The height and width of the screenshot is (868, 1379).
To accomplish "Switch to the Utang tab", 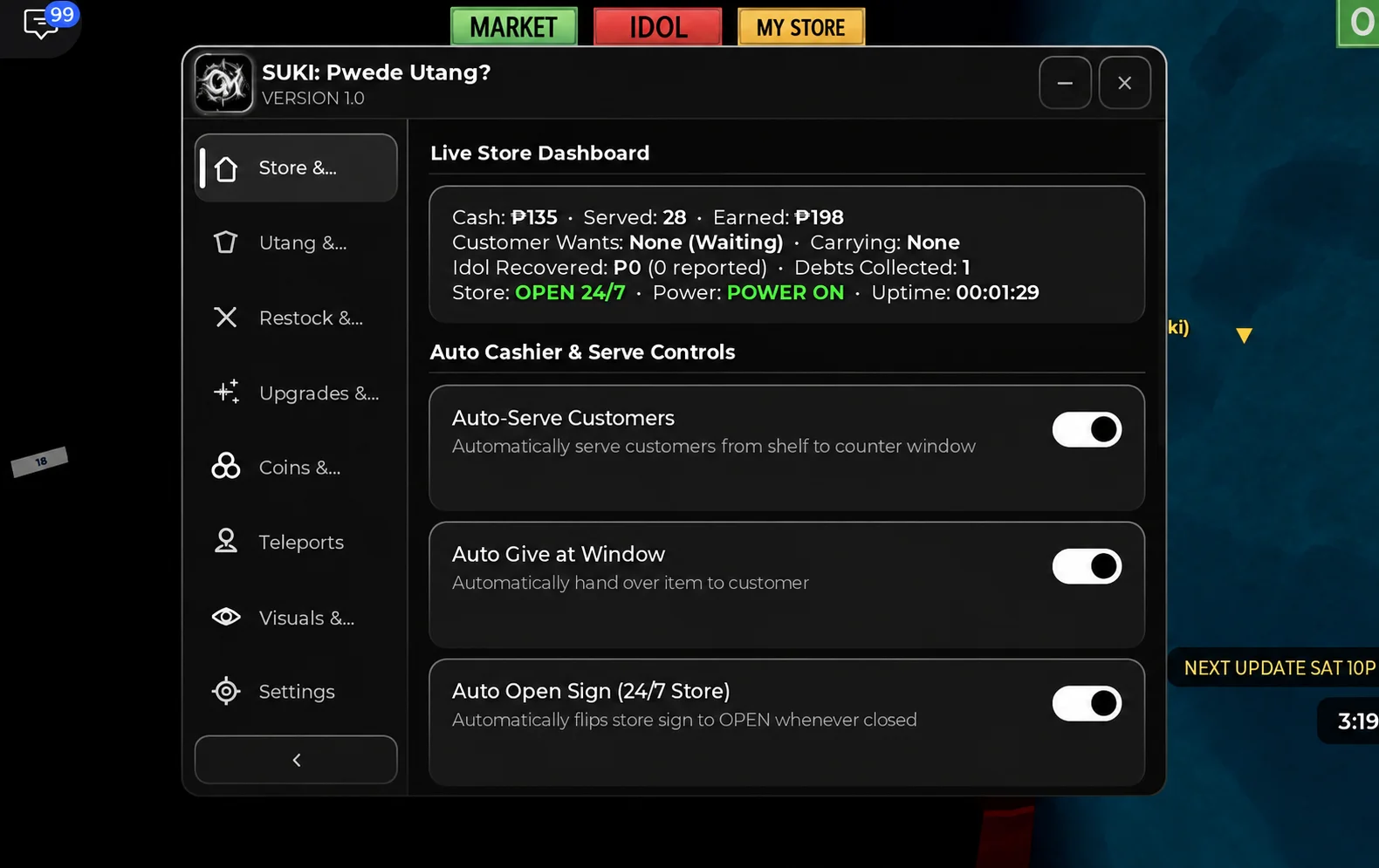I will (x=303, y=243).
